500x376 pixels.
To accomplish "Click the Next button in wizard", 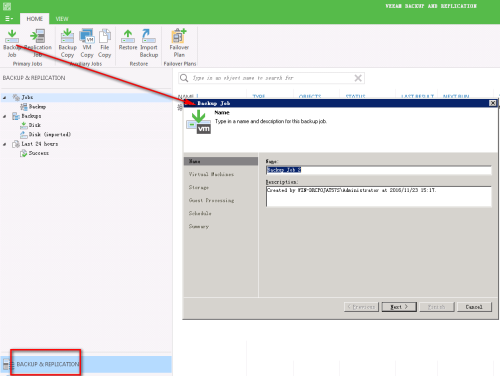I will click(x=399, y=307).
